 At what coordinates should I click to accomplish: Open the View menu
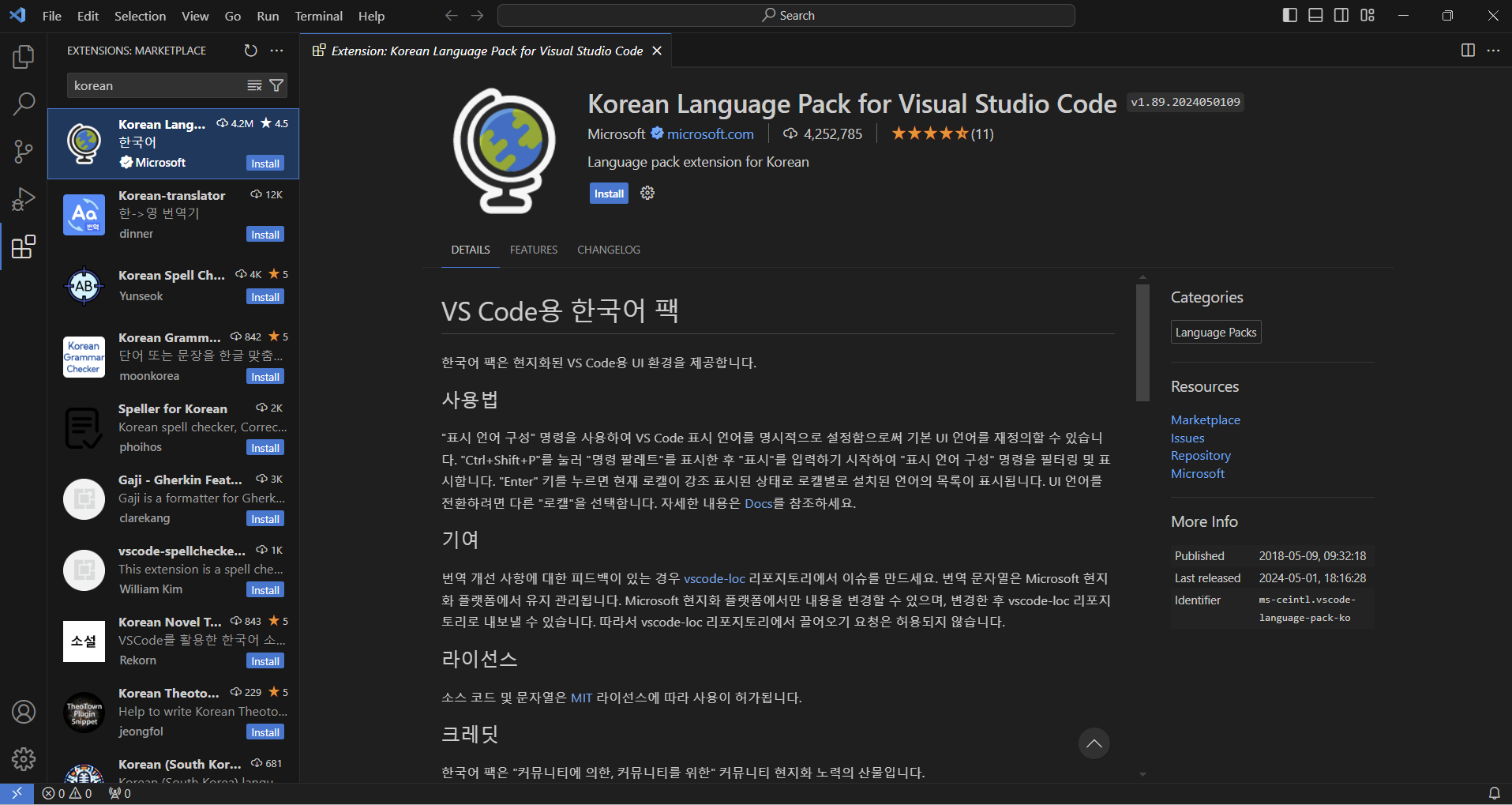click(195, 16)
